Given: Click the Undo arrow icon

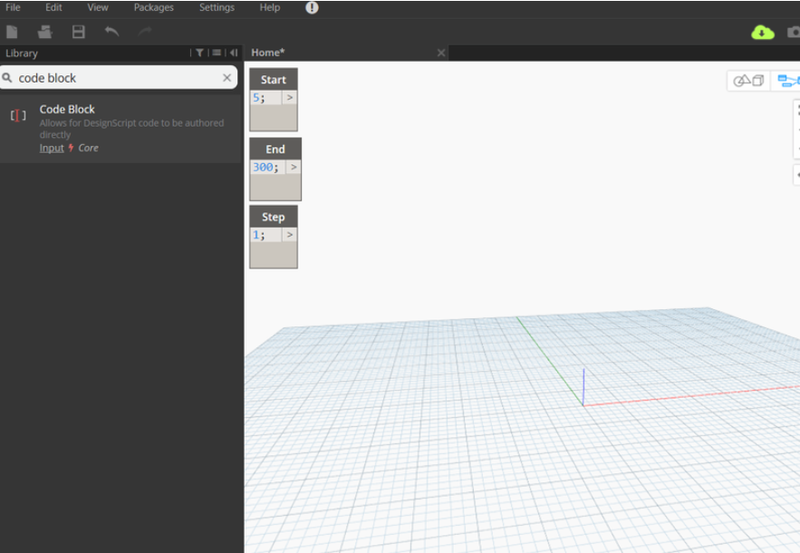Looking at the screenshot, I should point(112,32).
